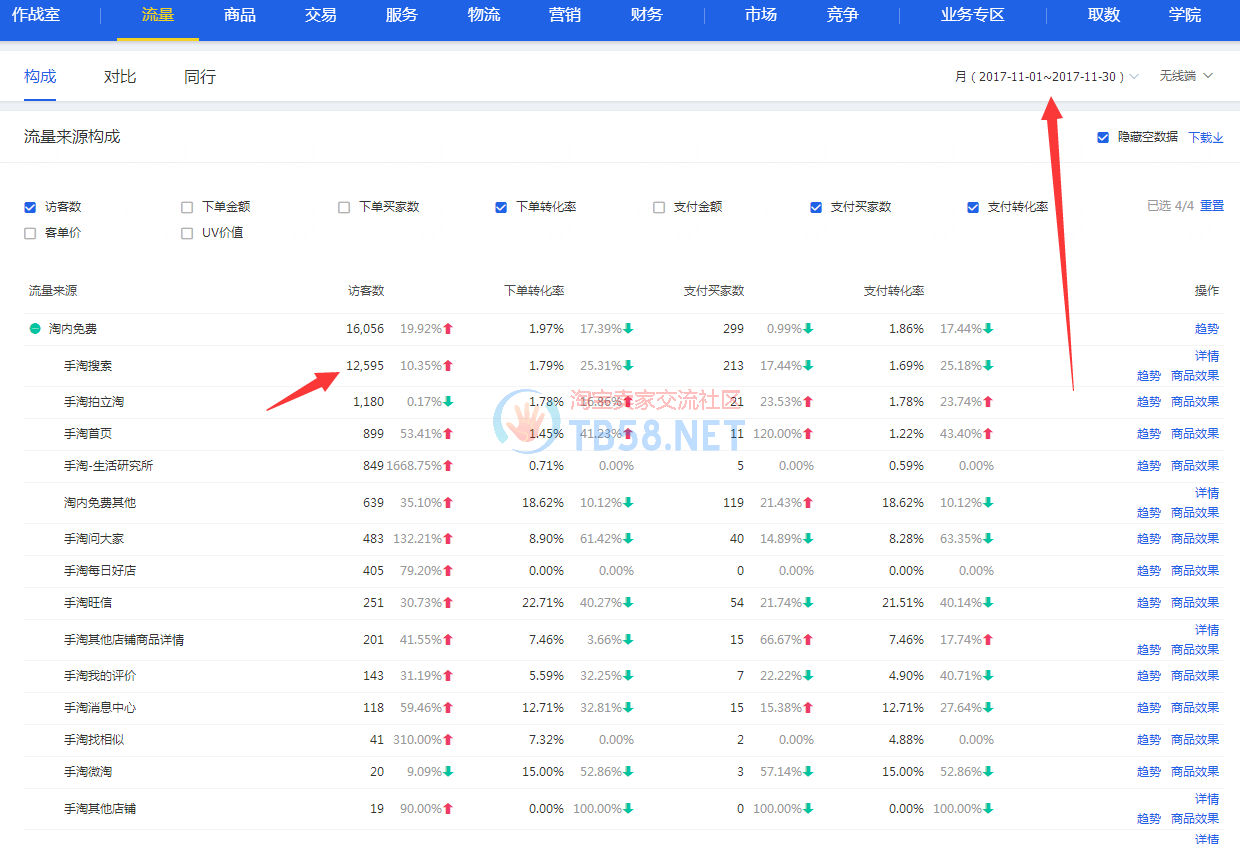Enable the 下单买家数 checkbox
Viewport: 1240px width, 844px height.
[x=344, y=207]
